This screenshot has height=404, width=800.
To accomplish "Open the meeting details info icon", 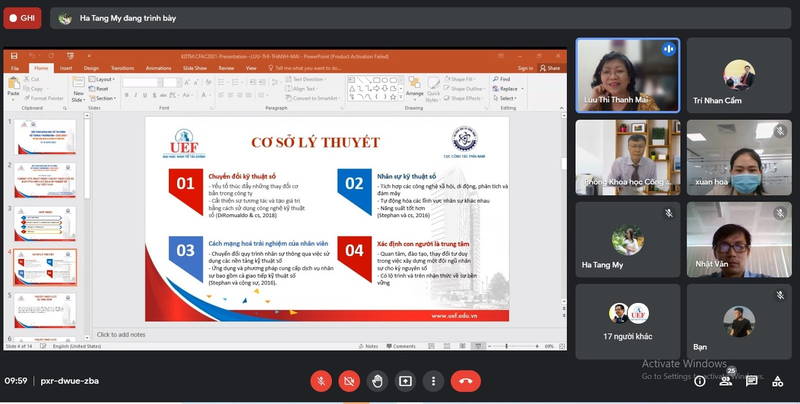I will coord(698,380).
